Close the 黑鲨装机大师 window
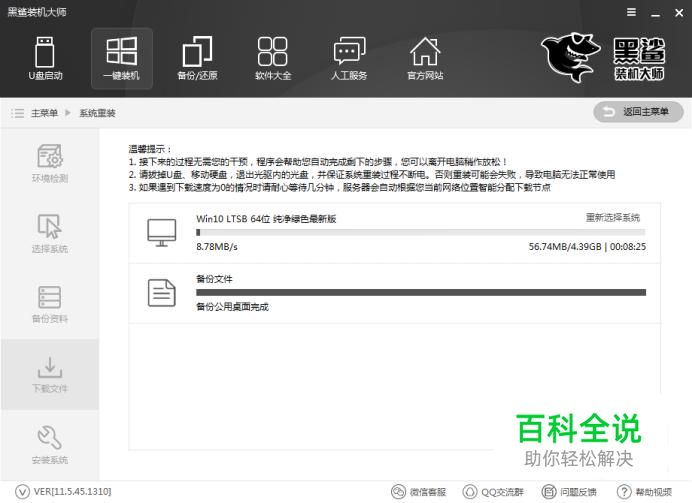 click(x=679, y=13)
